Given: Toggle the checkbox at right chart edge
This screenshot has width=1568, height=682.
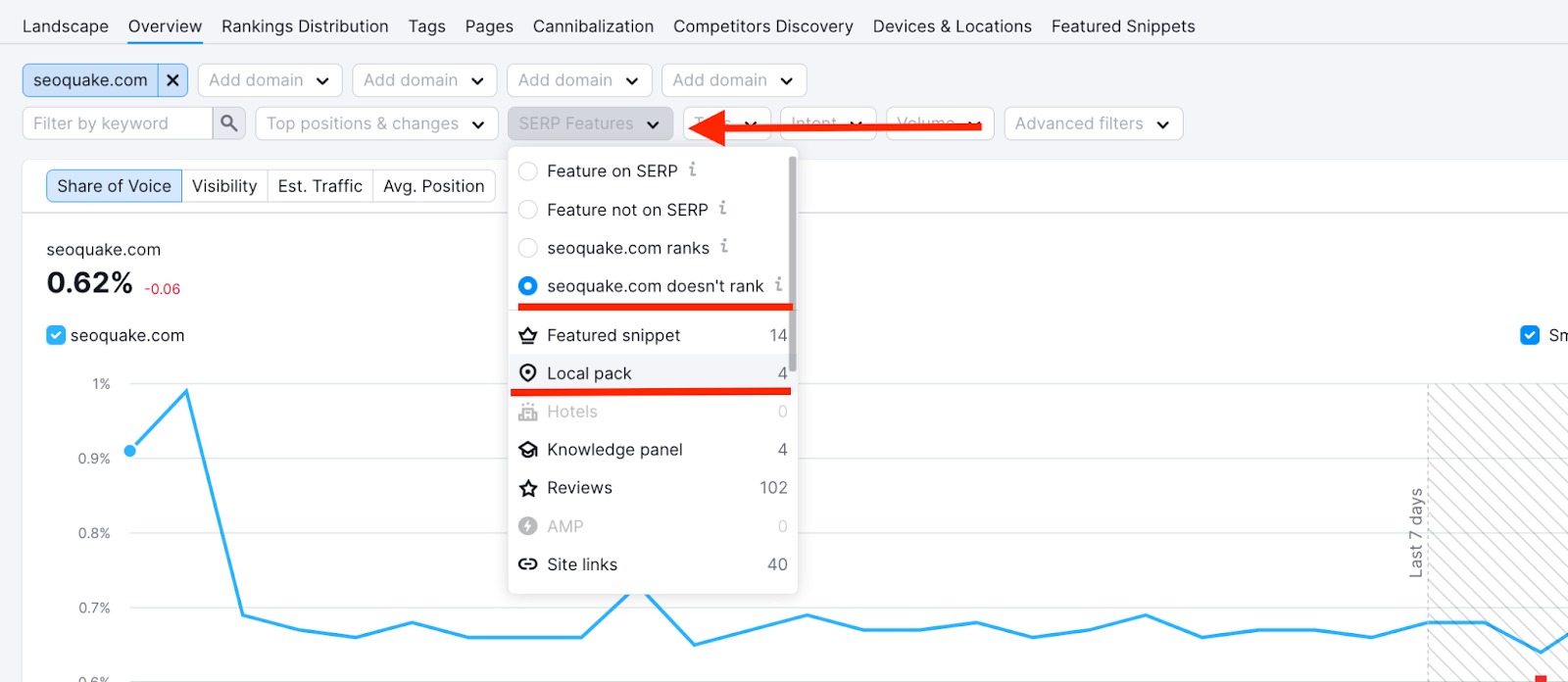Looking at the screenshot, I should point(1530,335).
